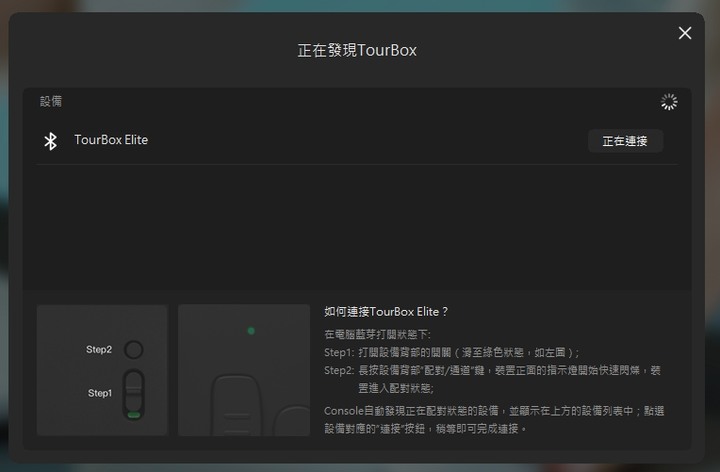Click the 設備 section label
This screenshot has width=720, height=472.
pos(51,101)
